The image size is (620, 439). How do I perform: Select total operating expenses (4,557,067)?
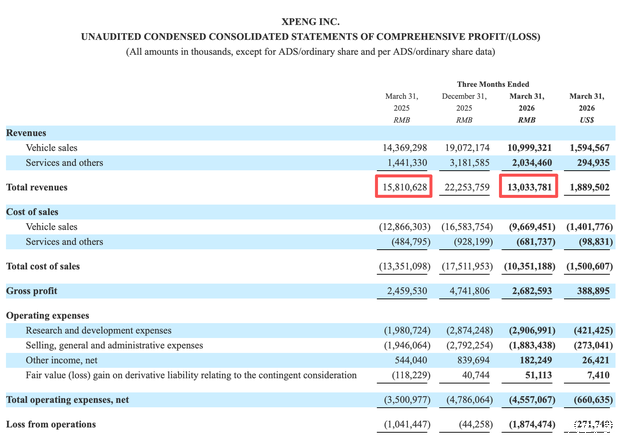tap(532, 400)
